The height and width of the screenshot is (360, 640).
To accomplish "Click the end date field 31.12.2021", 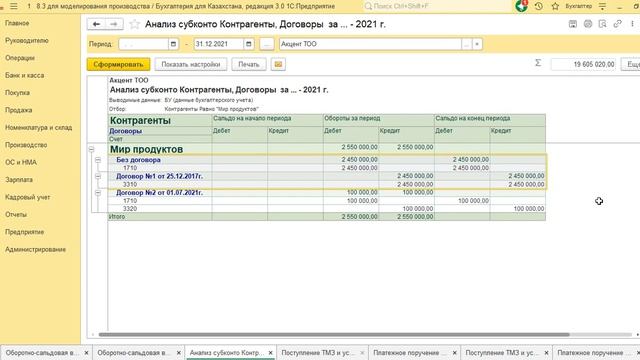I will point(219,44).
